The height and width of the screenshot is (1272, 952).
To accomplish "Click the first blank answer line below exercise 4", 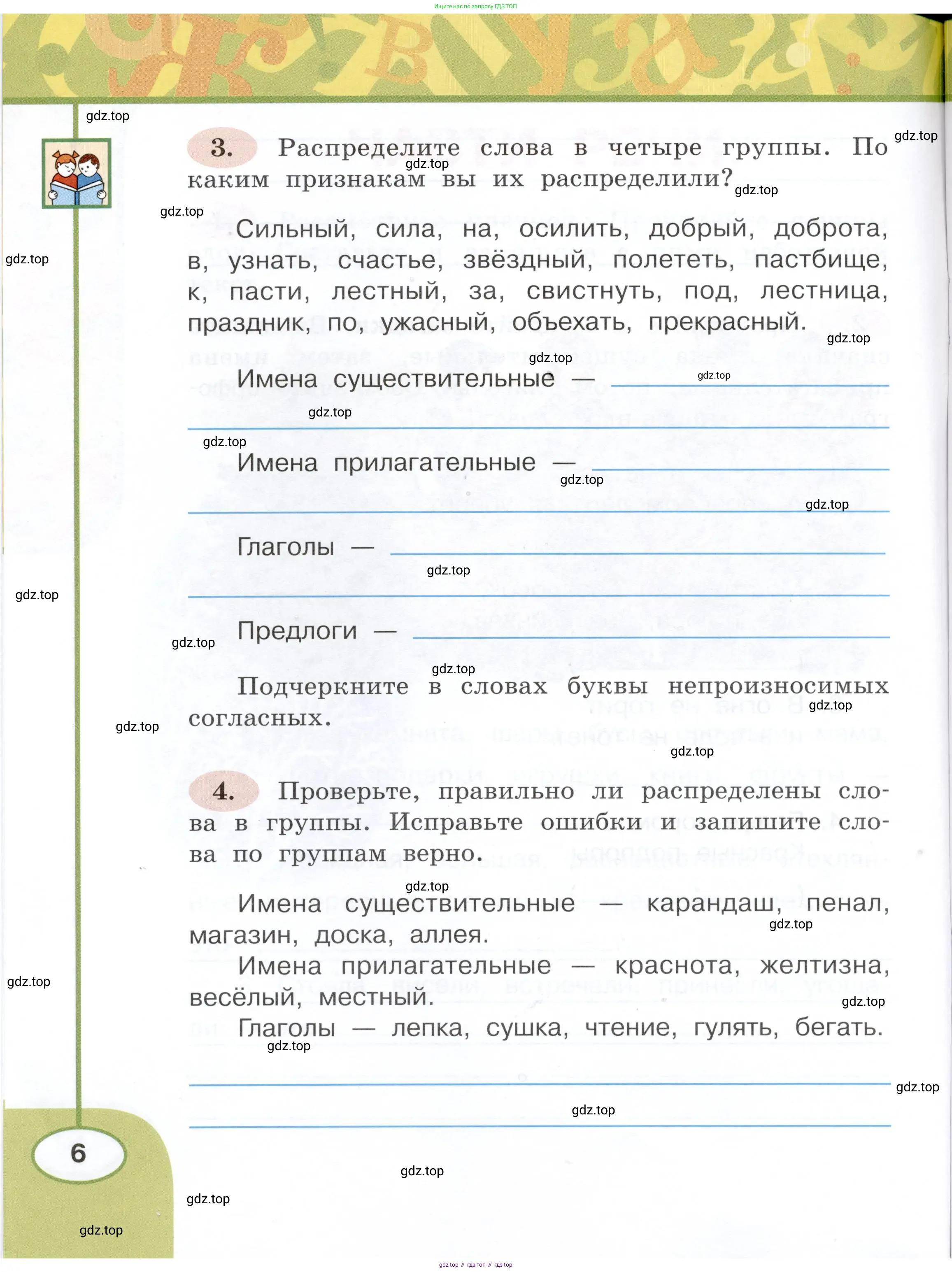I will point(540,1084).
